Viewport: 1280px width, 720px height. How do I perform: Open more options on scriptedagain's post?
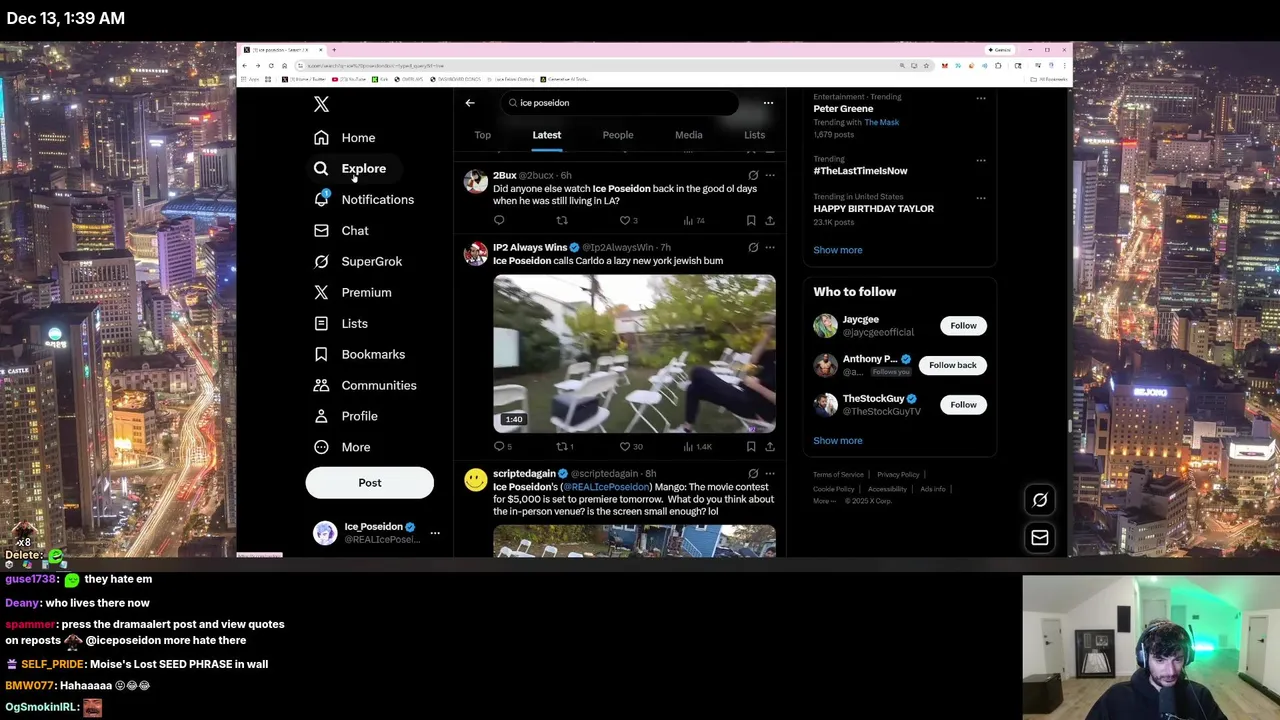pos(770,474)
